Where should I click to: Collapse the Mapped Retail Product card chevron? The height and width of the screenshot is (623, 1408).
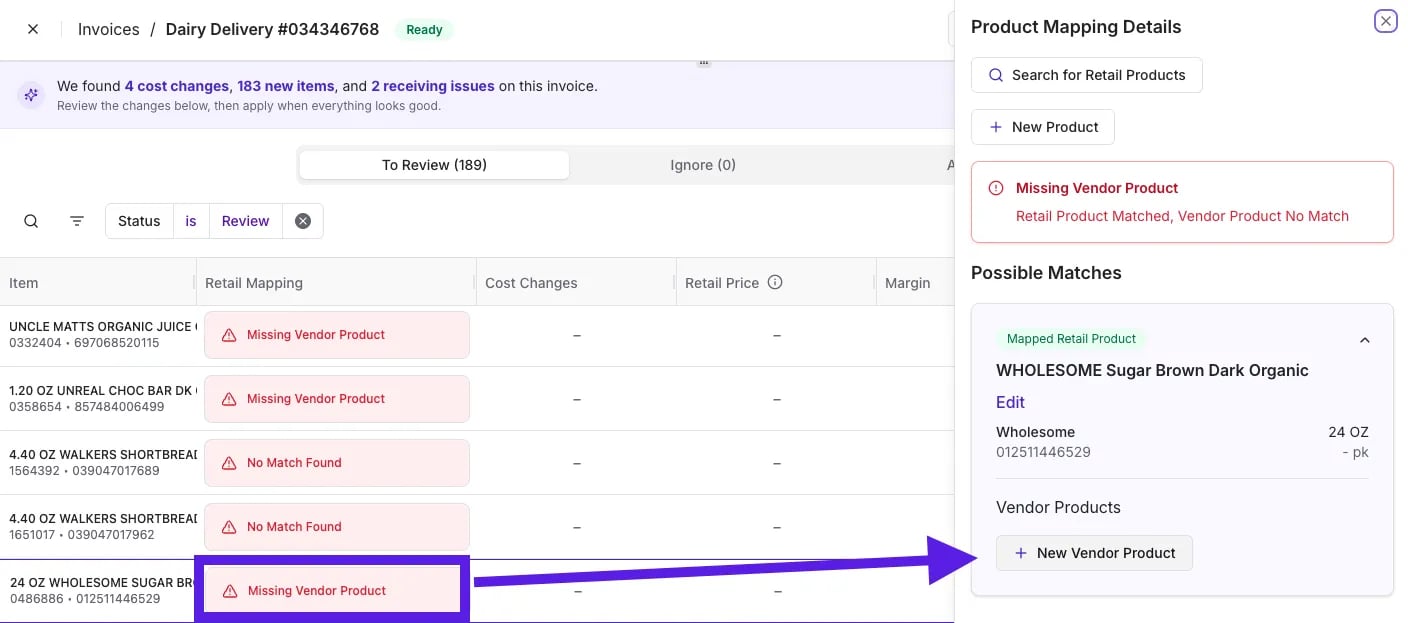coord(1365,340)
